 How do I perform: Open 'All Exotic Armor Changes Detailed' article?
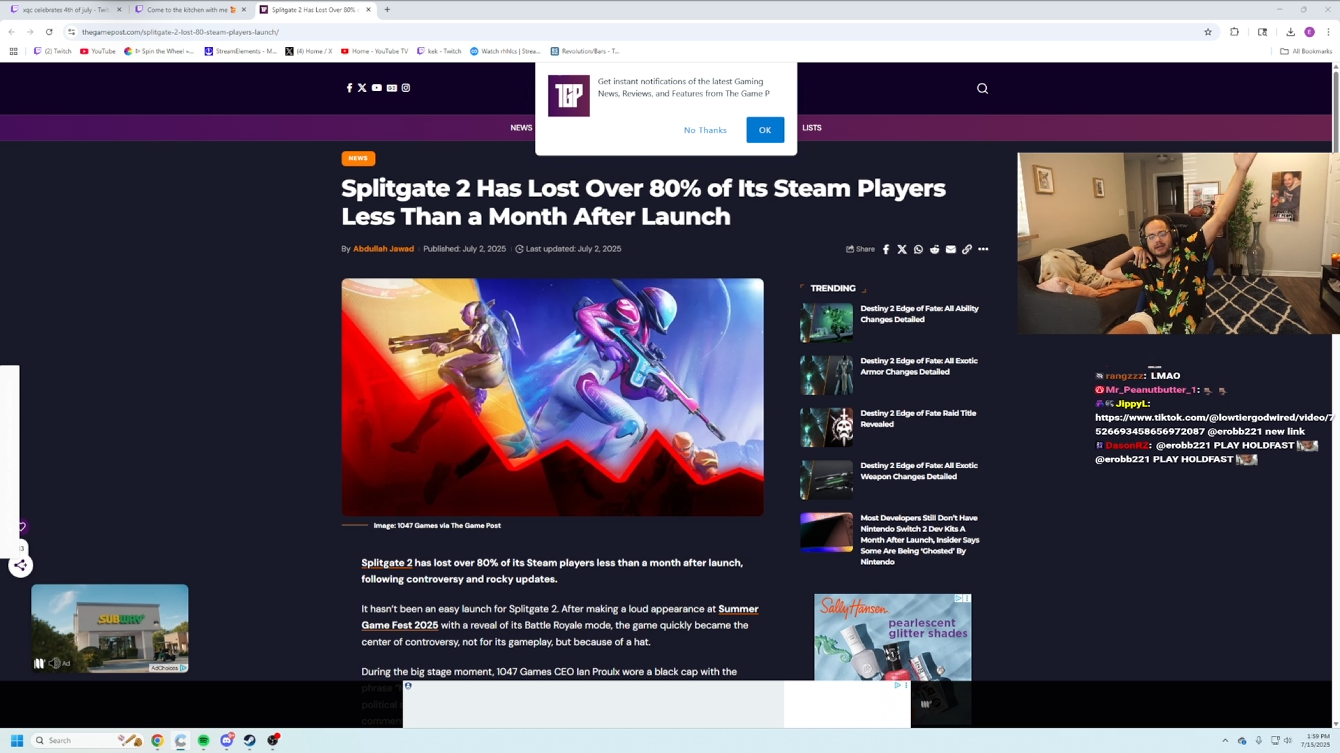click(919, 366)
